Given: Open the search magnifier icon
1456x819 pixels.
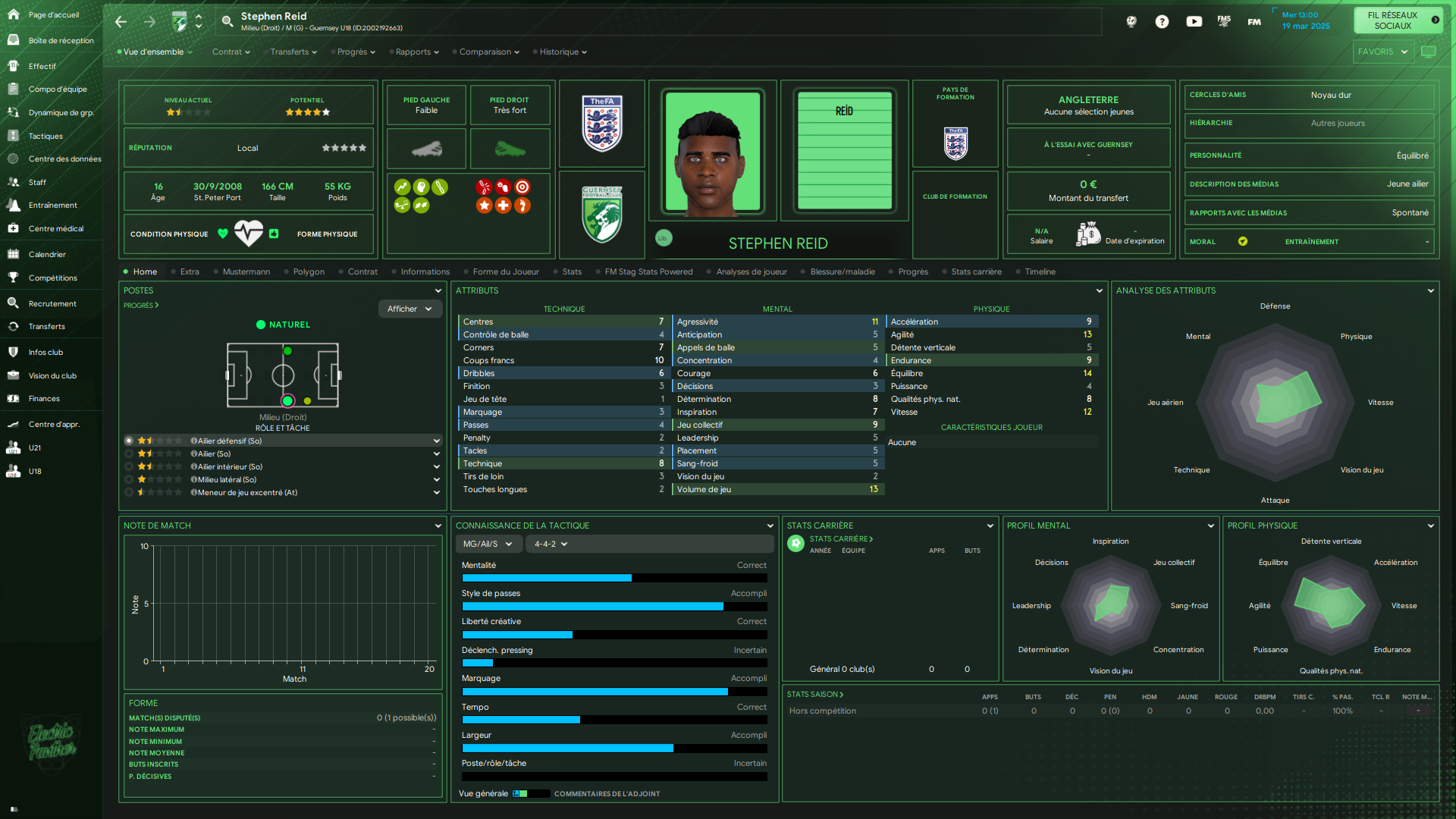Looking at the screenshot, I should [227, 22].
